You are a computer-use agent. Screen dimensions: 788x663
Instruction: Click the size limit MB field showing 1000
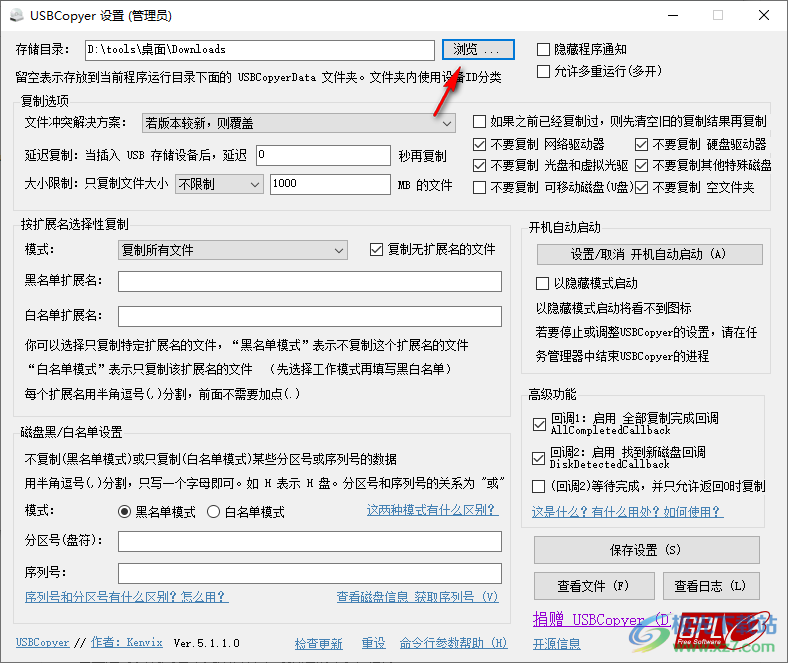pyautogui.click(x=330, y=184)
